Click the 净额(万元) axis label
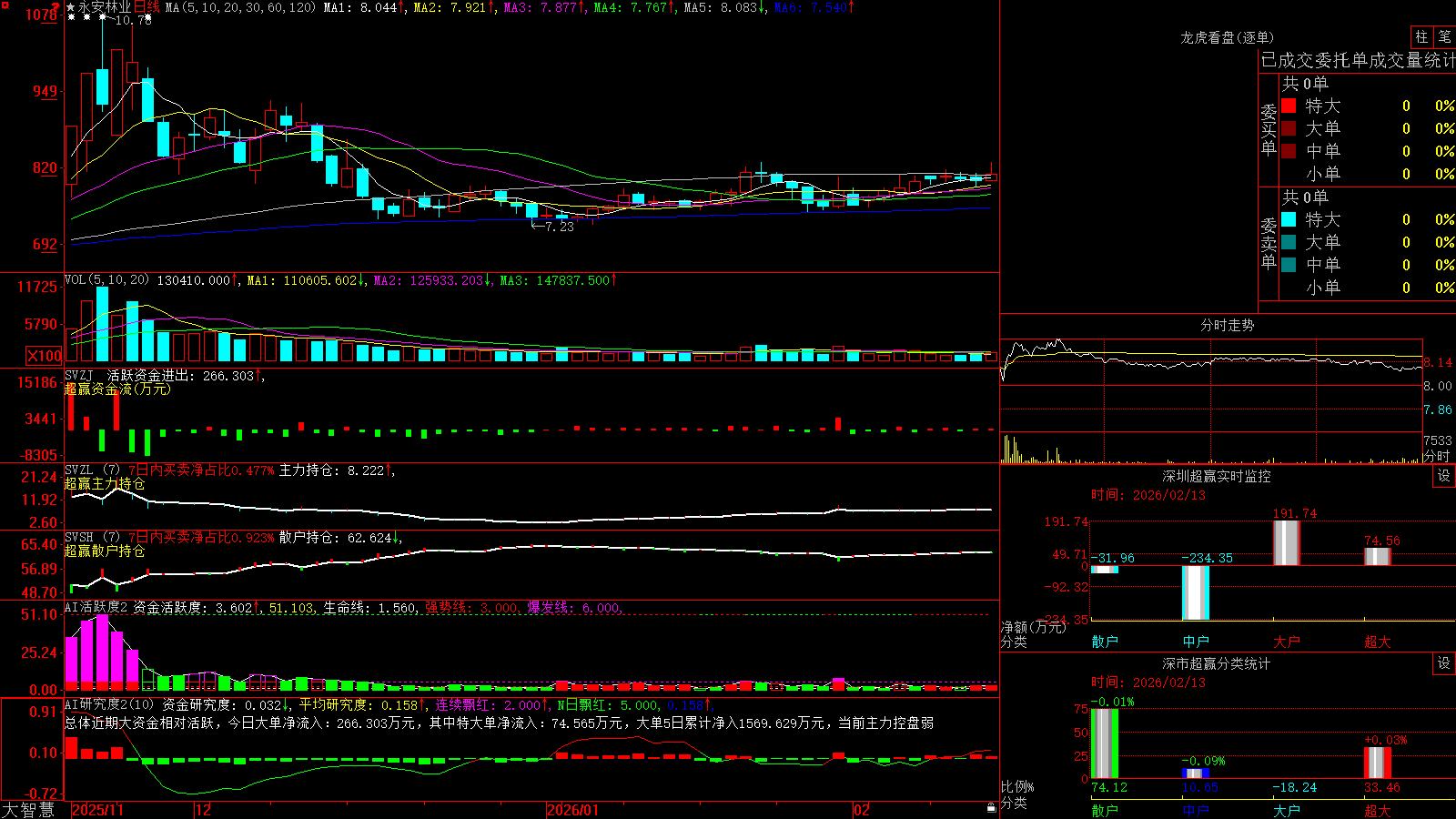This screenshot has height=819, width=1456. click(x=1034, y=627)
